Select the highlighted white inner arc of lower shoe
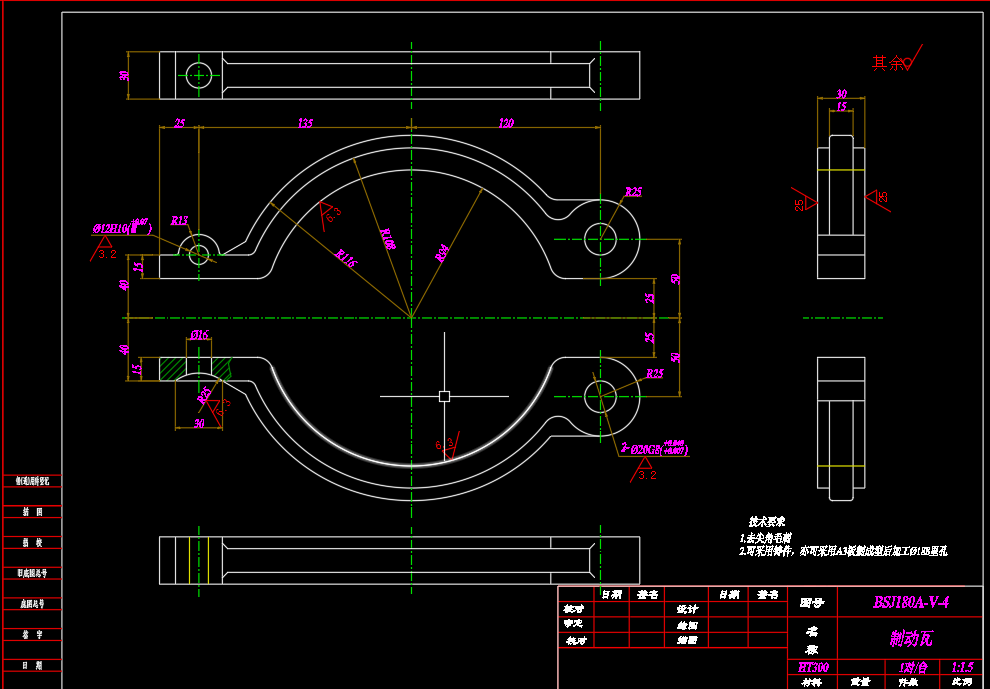This screenshot has height=689, width=990. point(412,465)
